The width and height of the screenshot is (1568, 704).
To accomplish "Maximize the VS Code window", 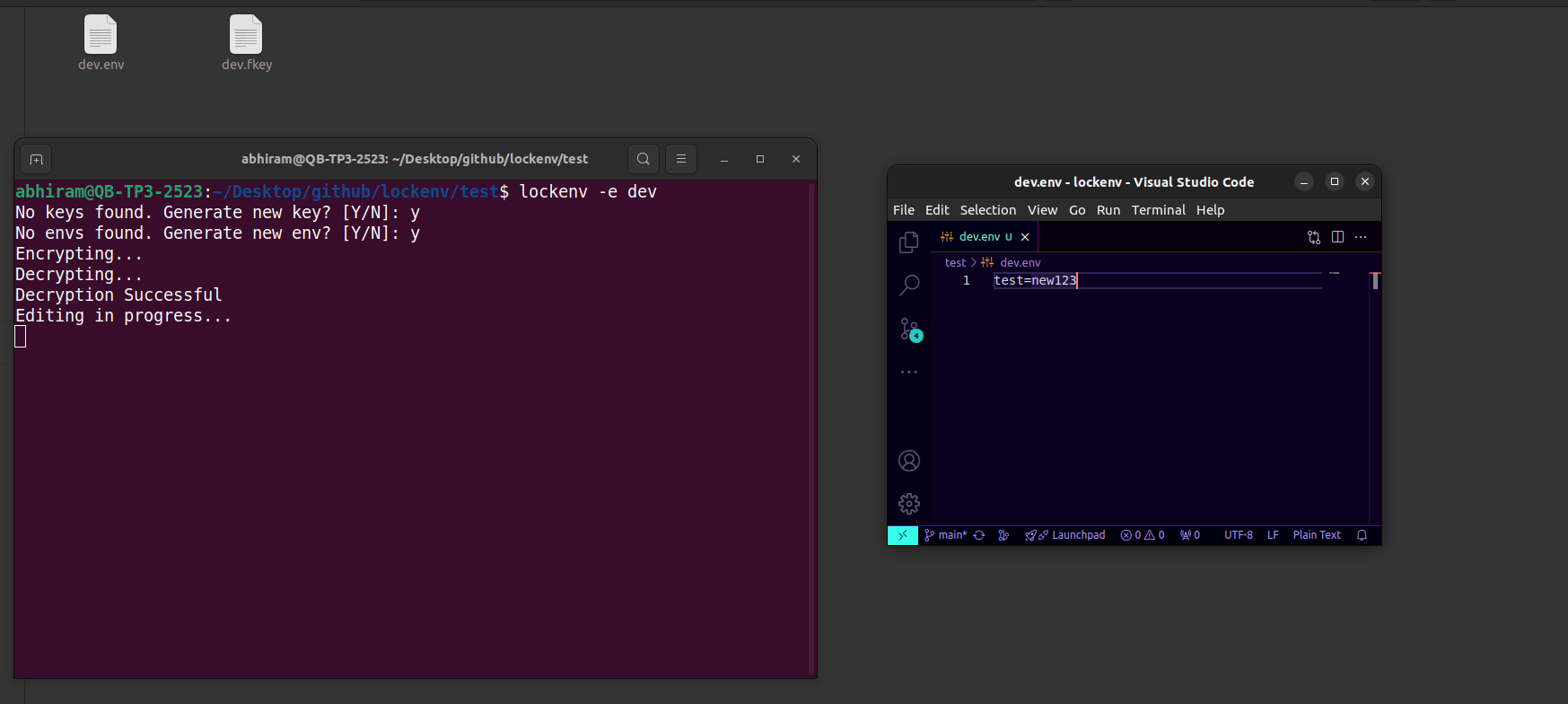I will pyautogui.click(x=1335, y=182).
